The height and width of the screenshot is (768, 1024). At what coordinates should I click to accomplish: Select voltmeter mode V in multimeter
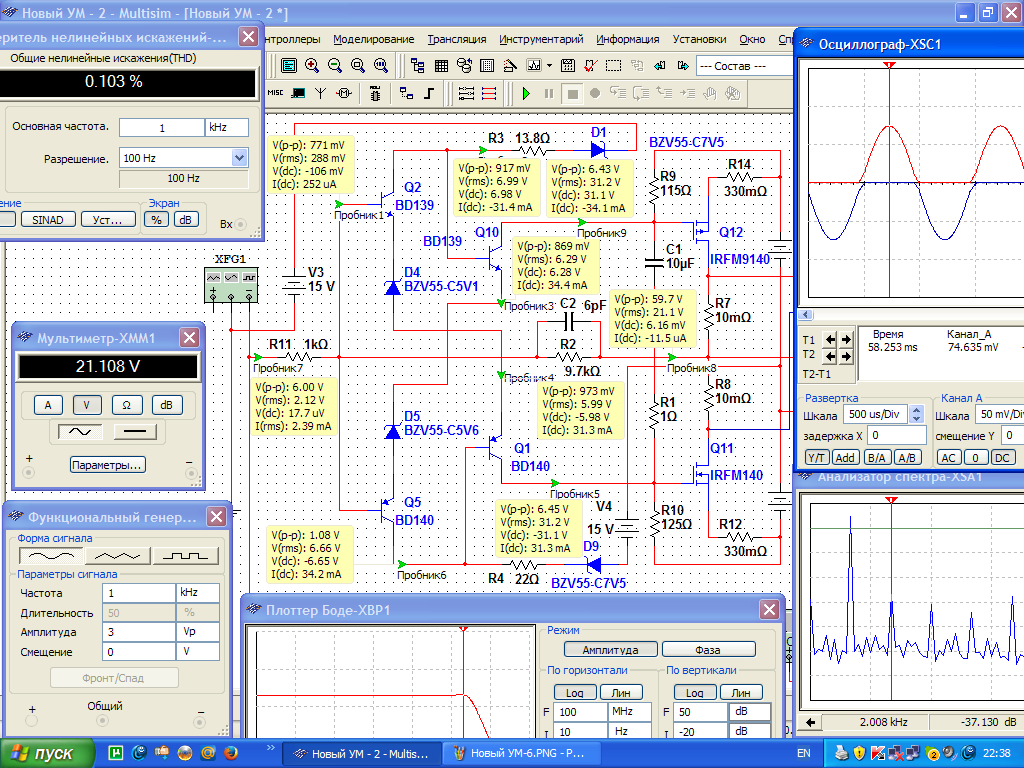coord(86,405)
